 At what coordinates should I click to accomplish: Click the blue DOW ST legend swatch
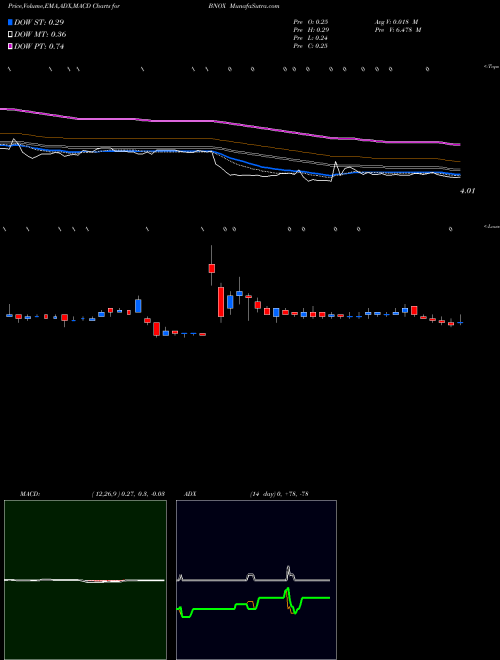pos(11,22)
